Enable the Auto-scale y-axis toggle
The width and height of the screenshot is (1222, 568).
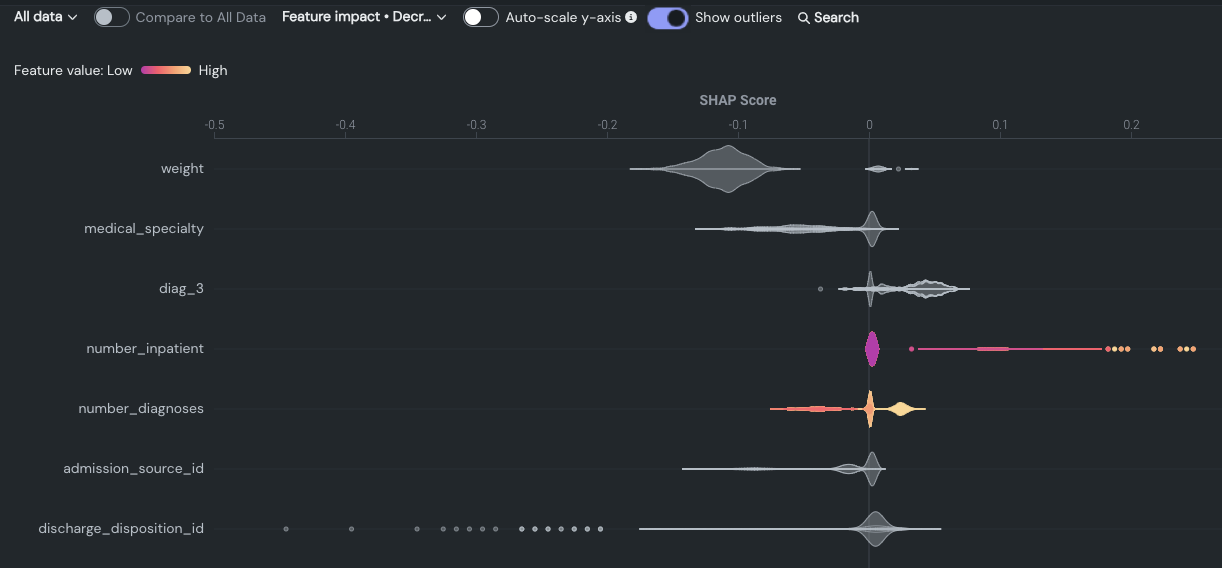[x=481, y=18]
